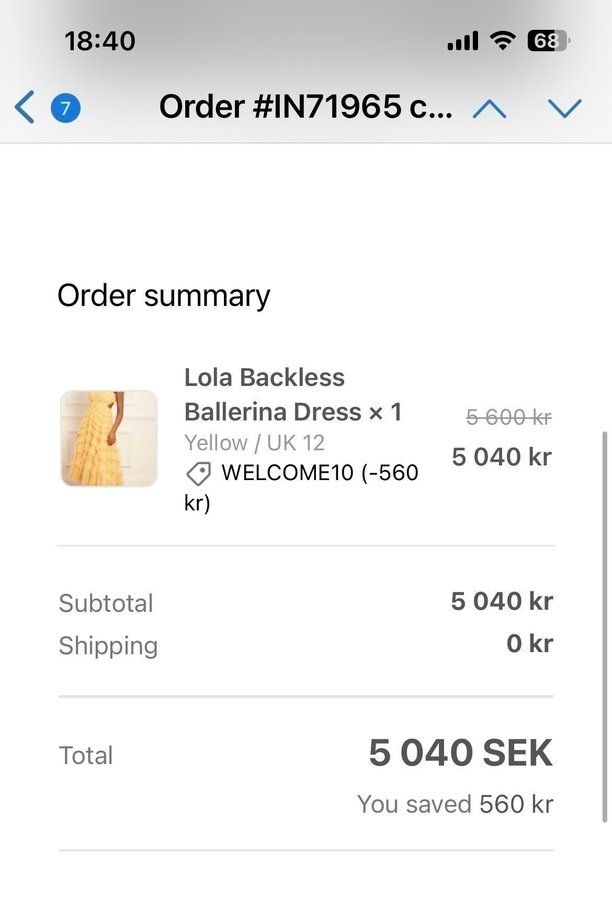Tap the back arrow to inbox
Image resolution: width=612 pixels, height=900 pixels.
pyautogui.click(x=26, y=108)
